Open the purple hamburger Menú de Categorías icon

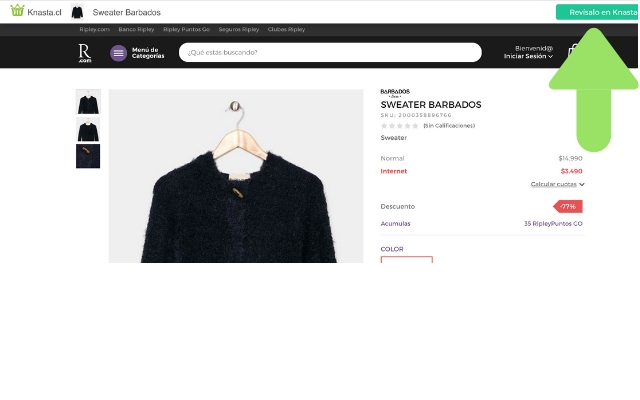118,53
